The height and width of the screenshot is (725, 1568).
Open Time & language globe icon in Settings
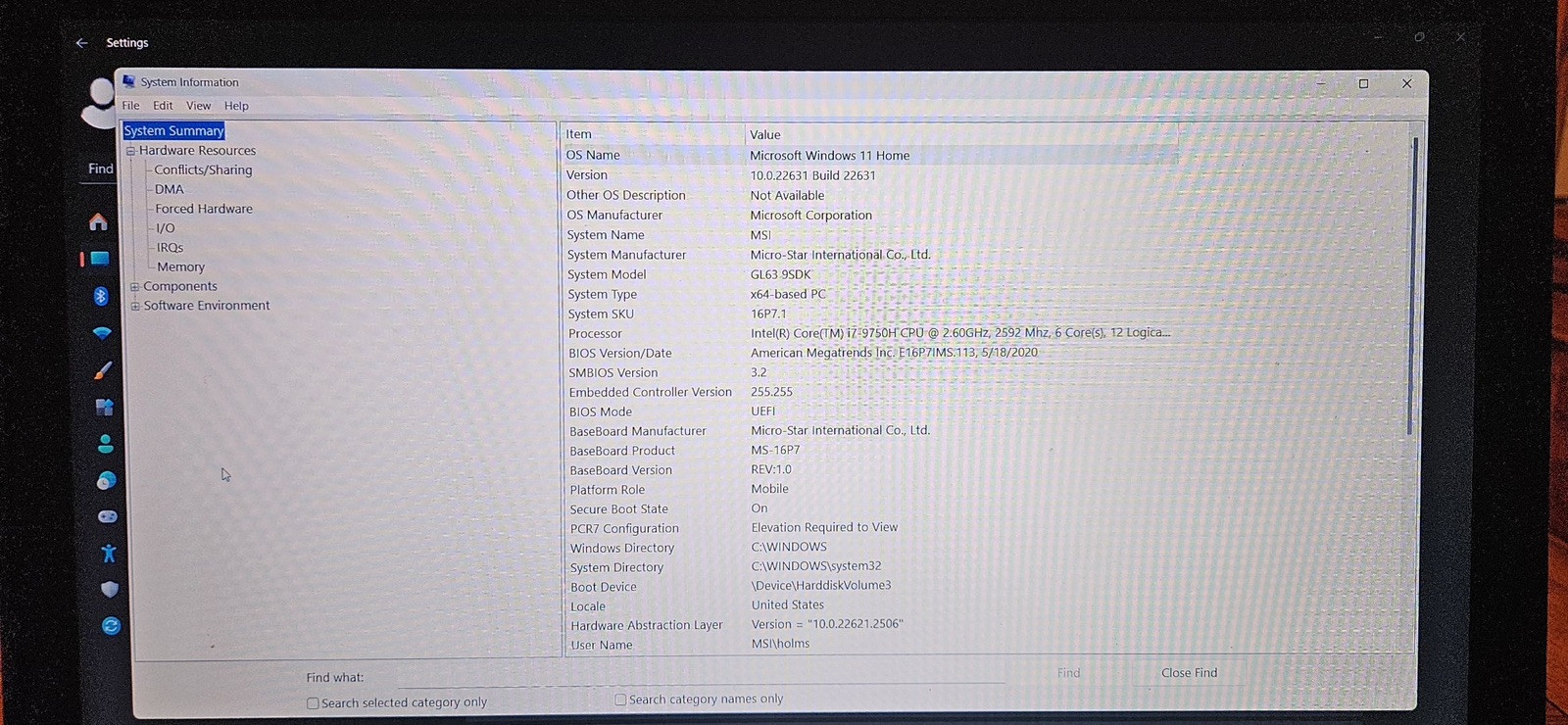(106, 480)
